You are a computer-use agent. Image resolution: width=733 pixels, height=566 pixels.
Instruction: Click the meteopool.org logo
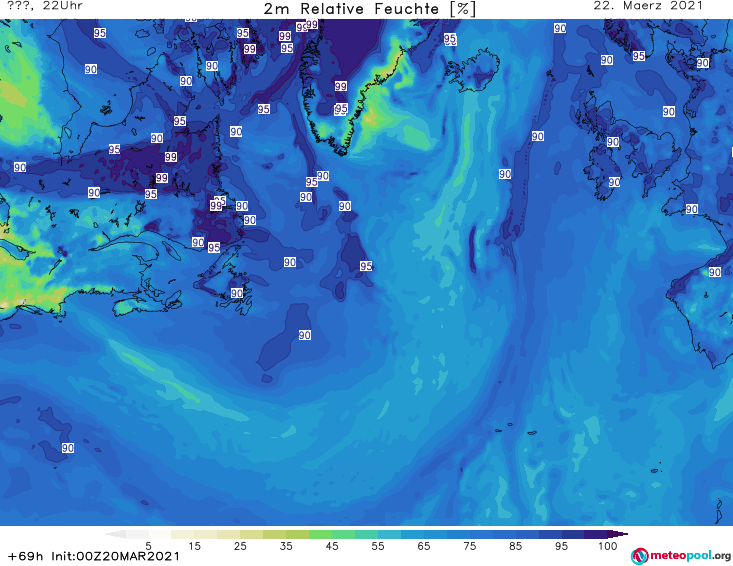[681, 556]
